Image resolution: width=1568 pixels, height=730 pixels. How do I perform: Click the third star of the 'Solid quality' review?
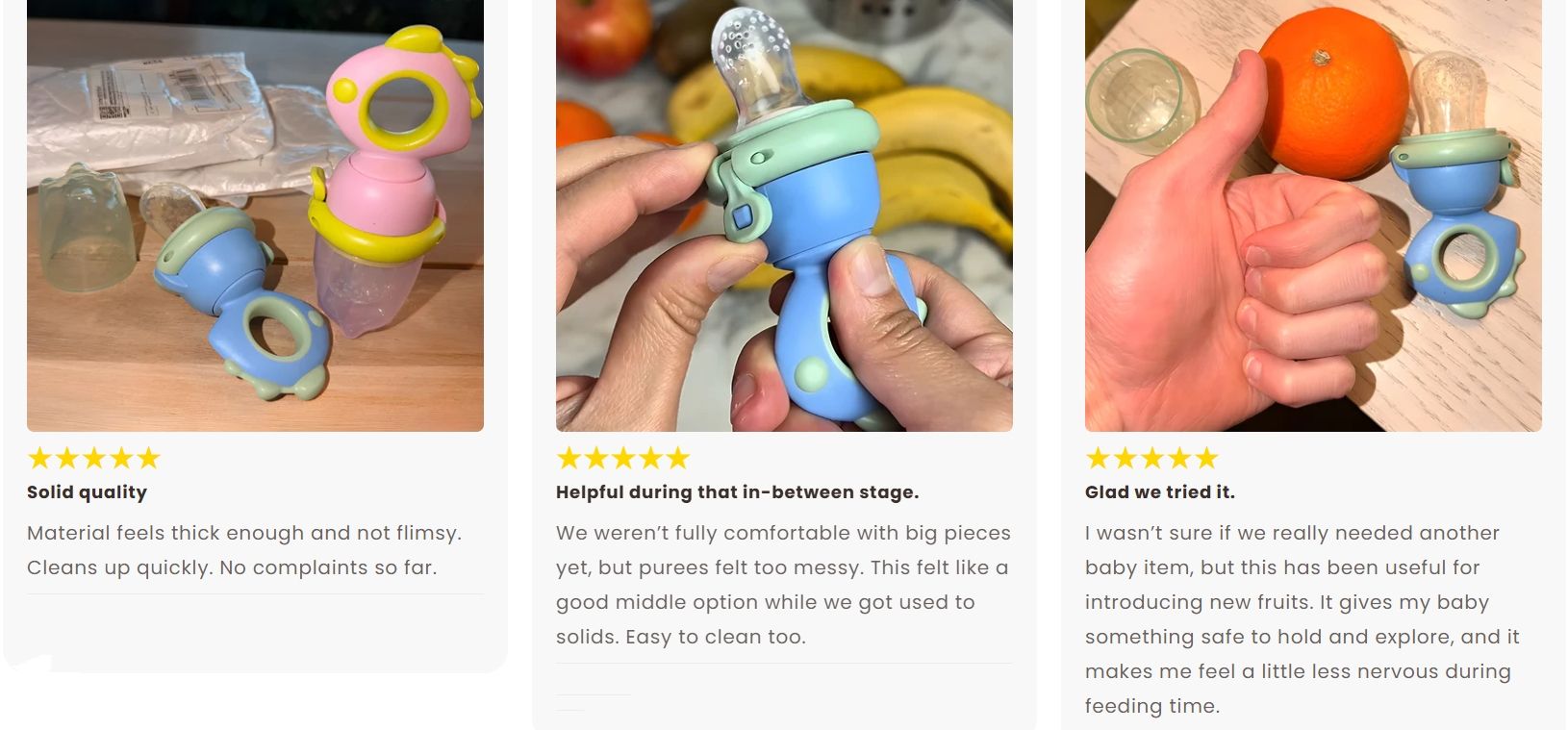click(93, 458)
